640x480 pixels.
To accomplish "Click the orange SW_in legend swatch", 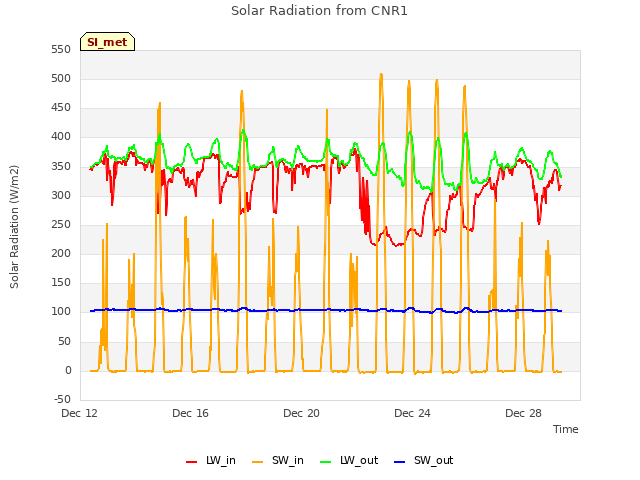I will pos(258,462).
